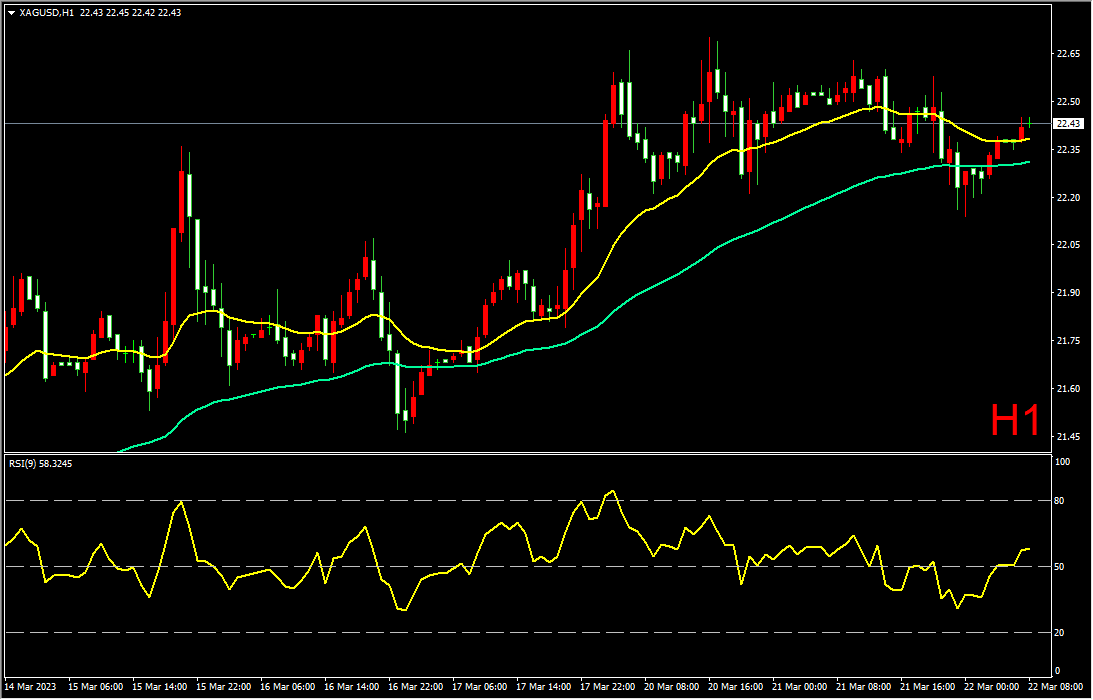1093x700 pixels.
Task: Click the 21.60 price scale label
Action: (1069, 389)
